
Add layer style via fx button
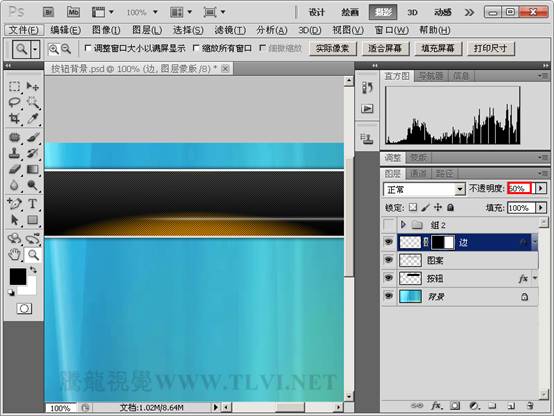click(x=436, y=406)
